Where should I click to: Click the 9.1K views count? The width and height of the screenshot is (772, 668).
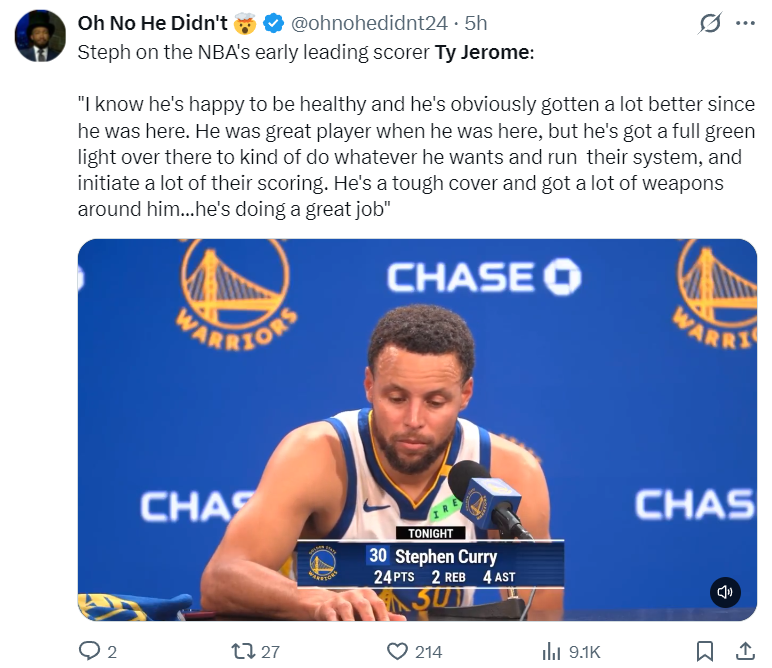point(584,652)
